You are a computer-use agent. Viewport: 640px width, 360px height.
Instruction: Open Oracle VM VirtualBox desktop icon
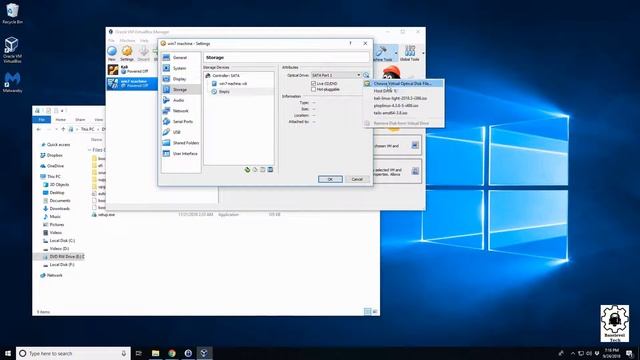[12, 50]
